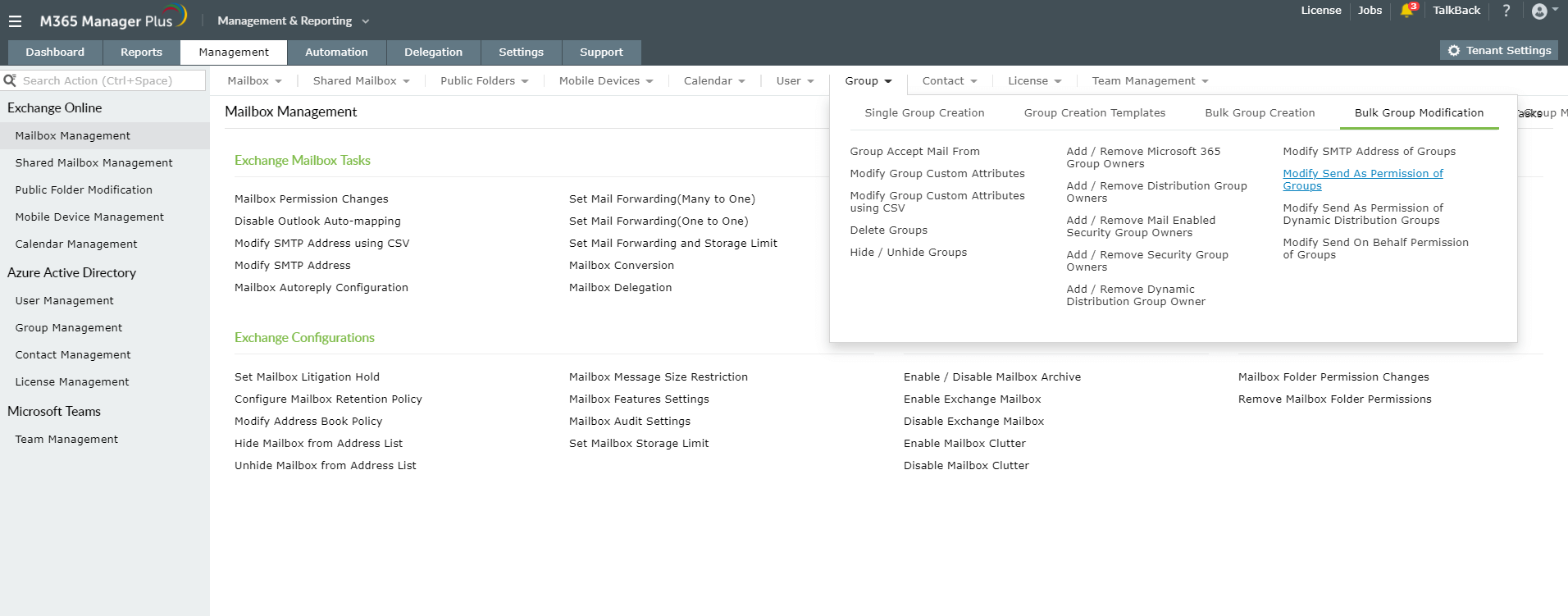Open Modify Send On Behalf Permission of Groups
1568x616 pixels.
tap(1375, 249)
